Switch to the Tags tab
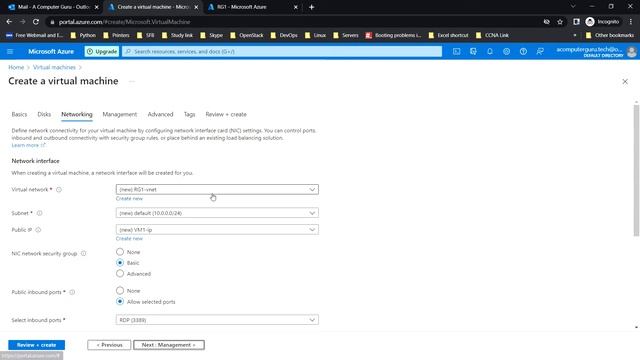The height and width of the screenshot is (360, 640). tap(189, 114)
